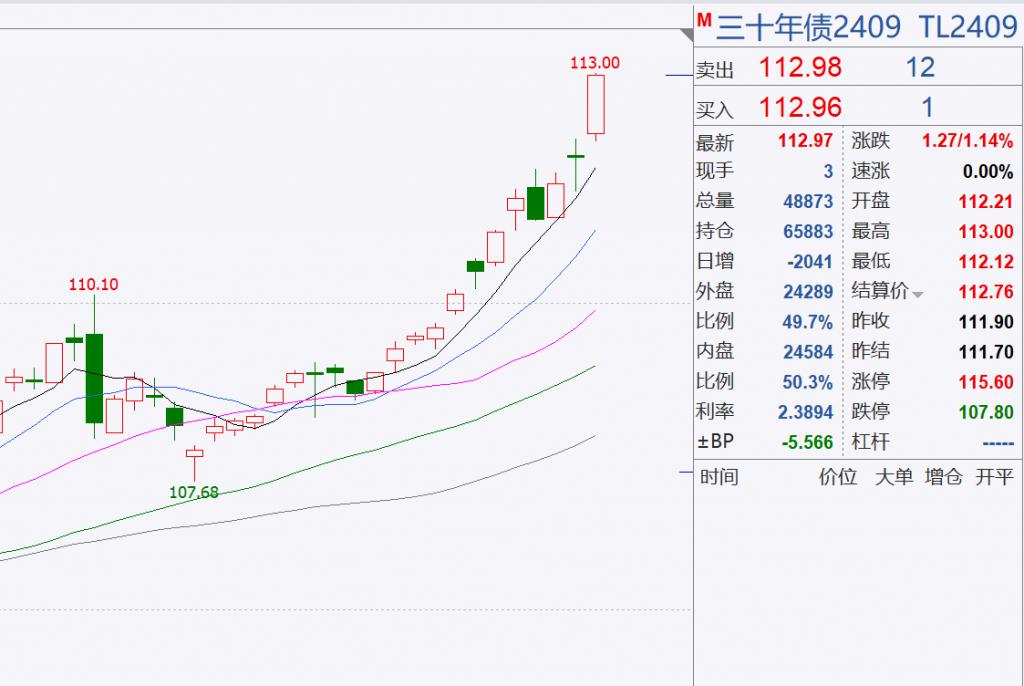The height and width of the screenshot is (686, 1024).
Task: Select the 开平 column header
Action: coord(994,477)
